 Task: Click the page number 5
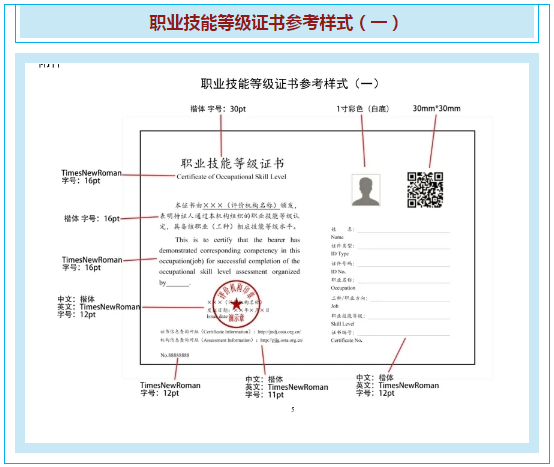293,409
